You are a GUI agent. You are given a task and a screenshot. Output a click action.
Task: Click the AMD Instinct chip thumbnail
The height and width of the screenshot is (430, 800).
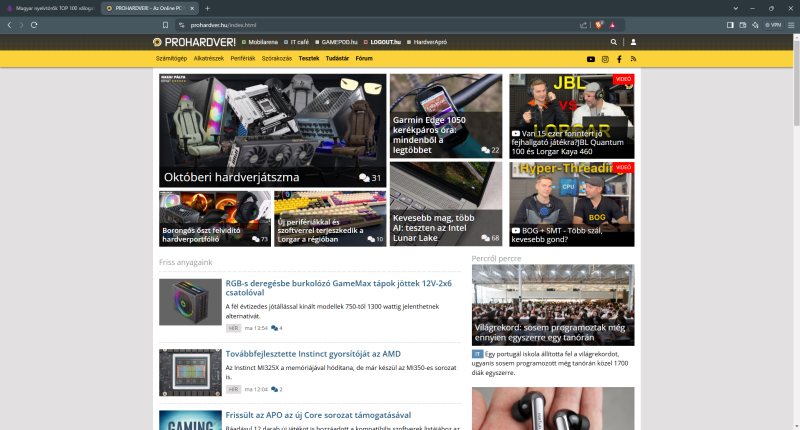point(190,373)
